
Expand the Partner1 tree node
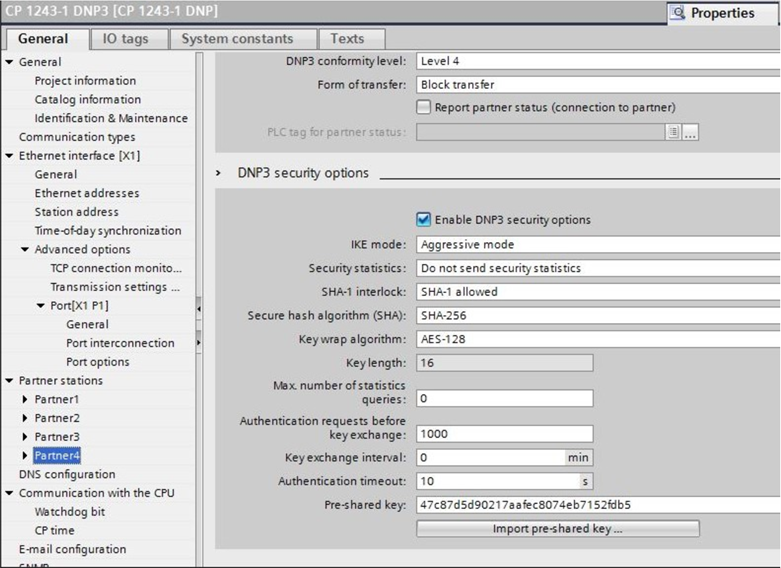click(25, 400)
